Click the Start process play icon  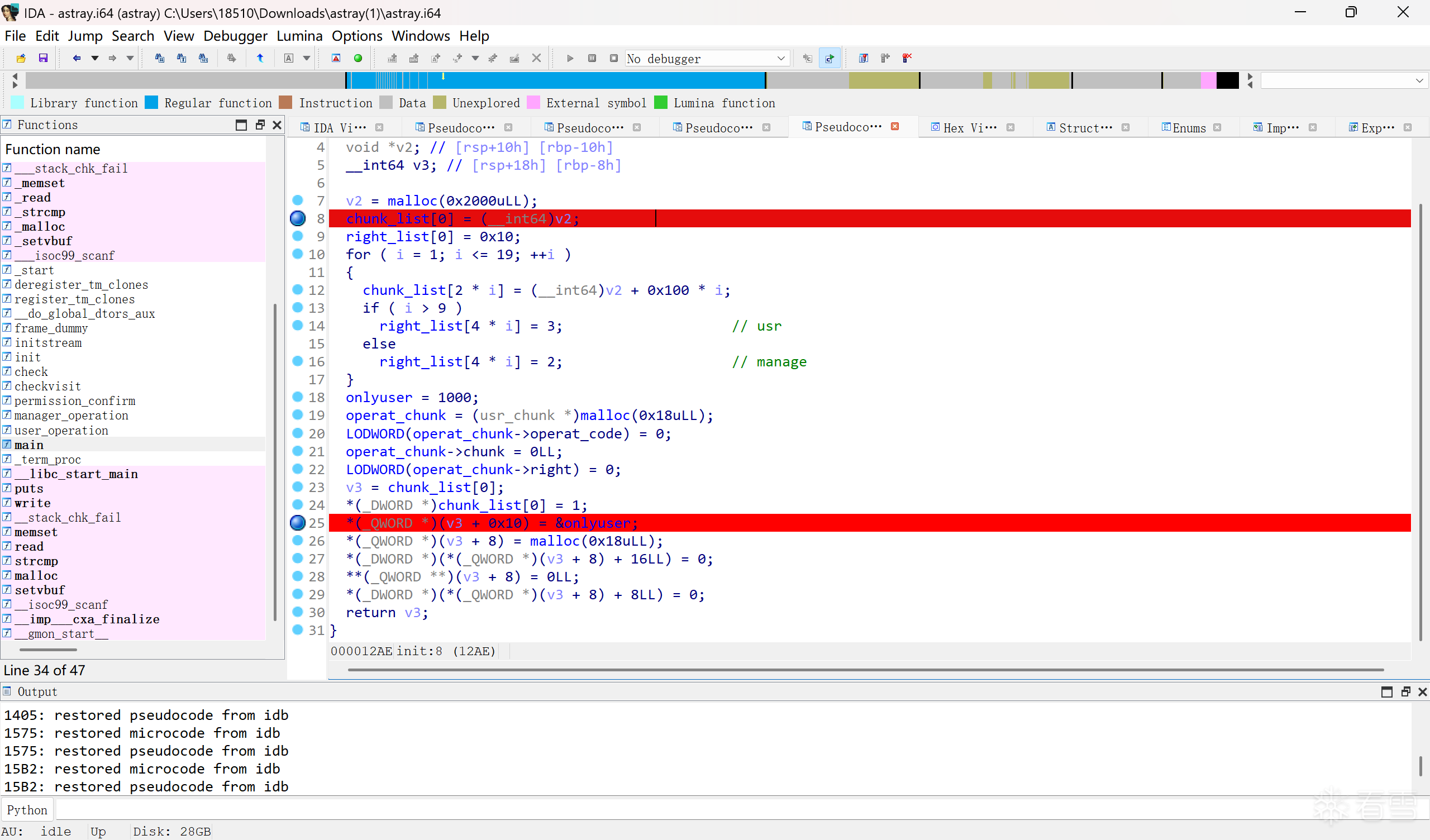(570, 58)
